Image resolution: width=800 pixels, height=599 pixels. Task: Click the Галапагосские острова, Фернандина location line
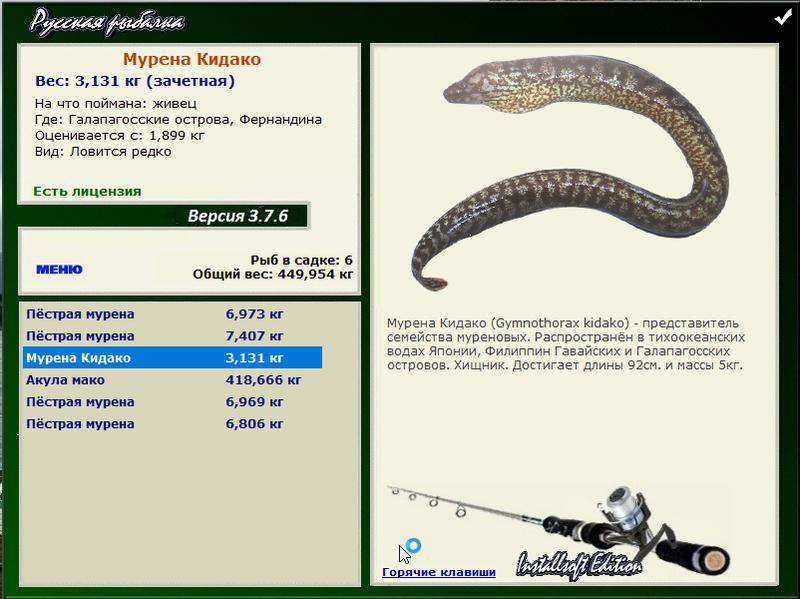tap(178, 119)
